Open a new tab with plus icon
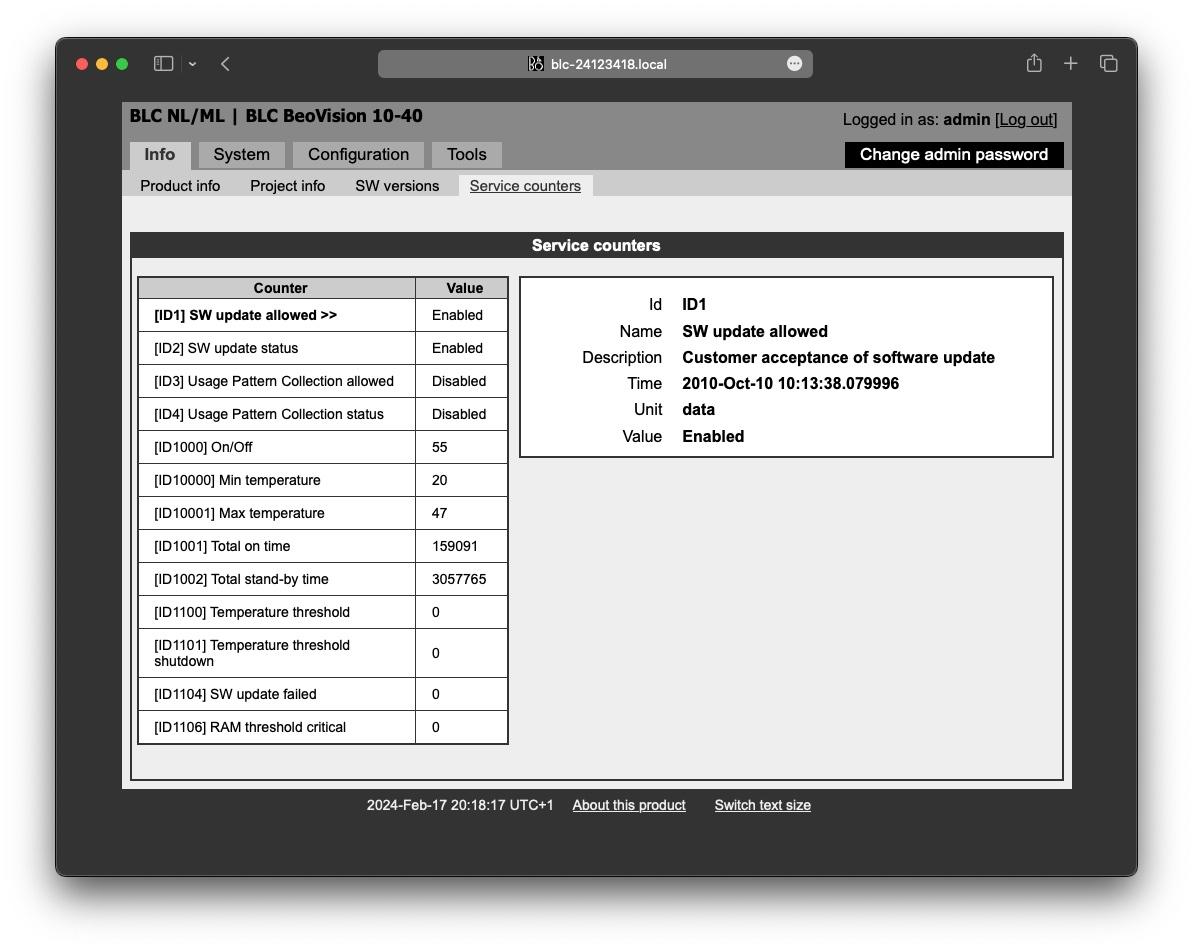 (x=1070, y=64)
